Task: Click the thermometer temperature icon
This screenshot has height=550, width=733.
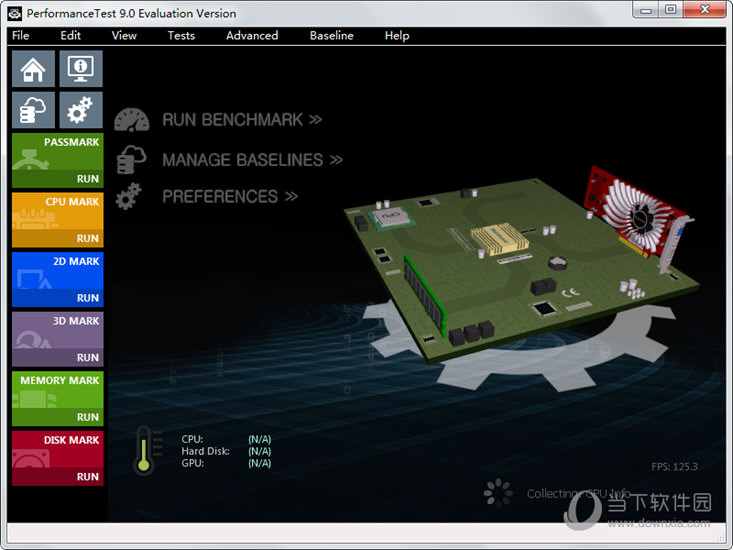Action: tap(143, 450)
